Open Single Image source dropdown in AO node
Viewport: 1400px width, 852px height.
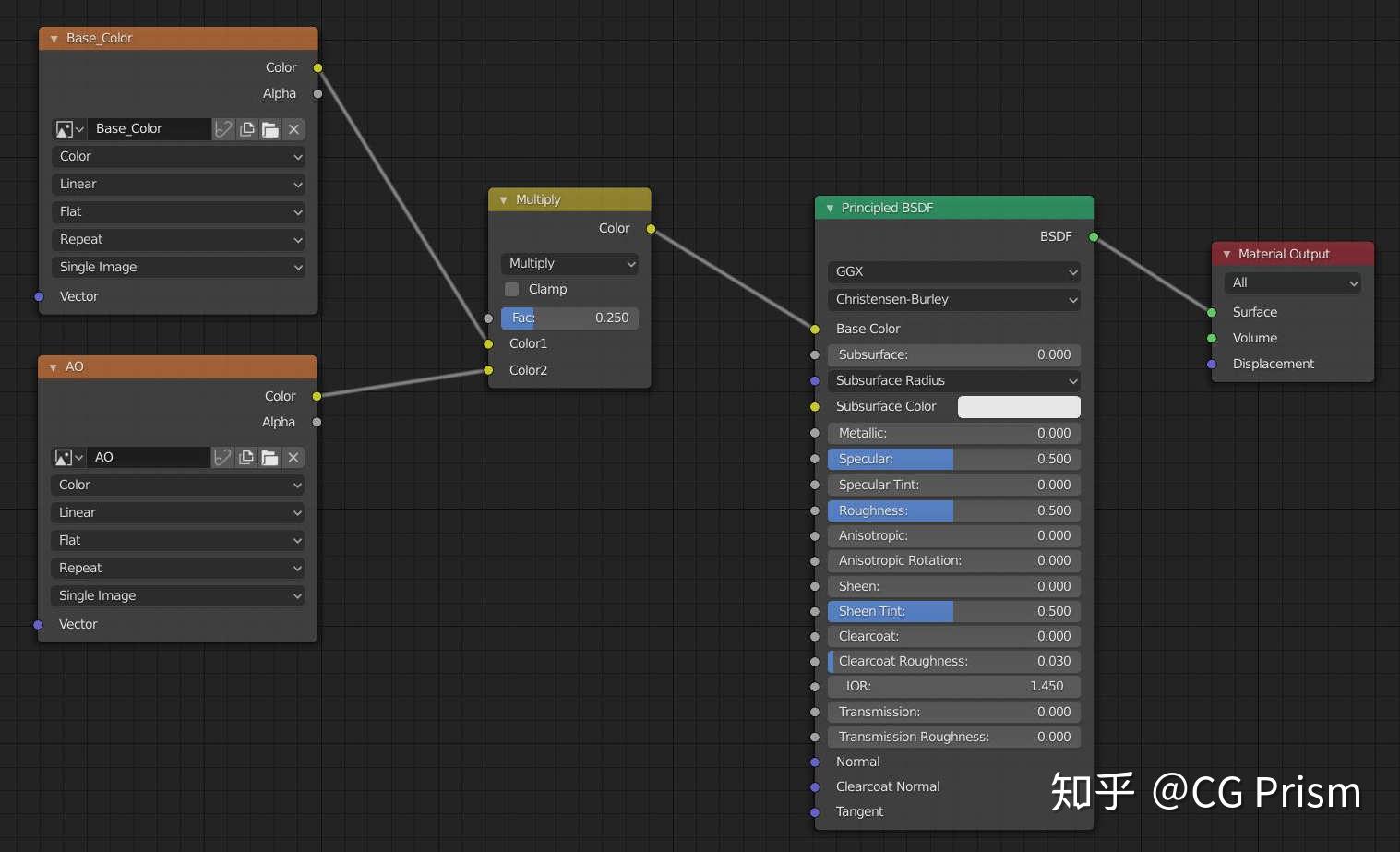click(178, 596)
